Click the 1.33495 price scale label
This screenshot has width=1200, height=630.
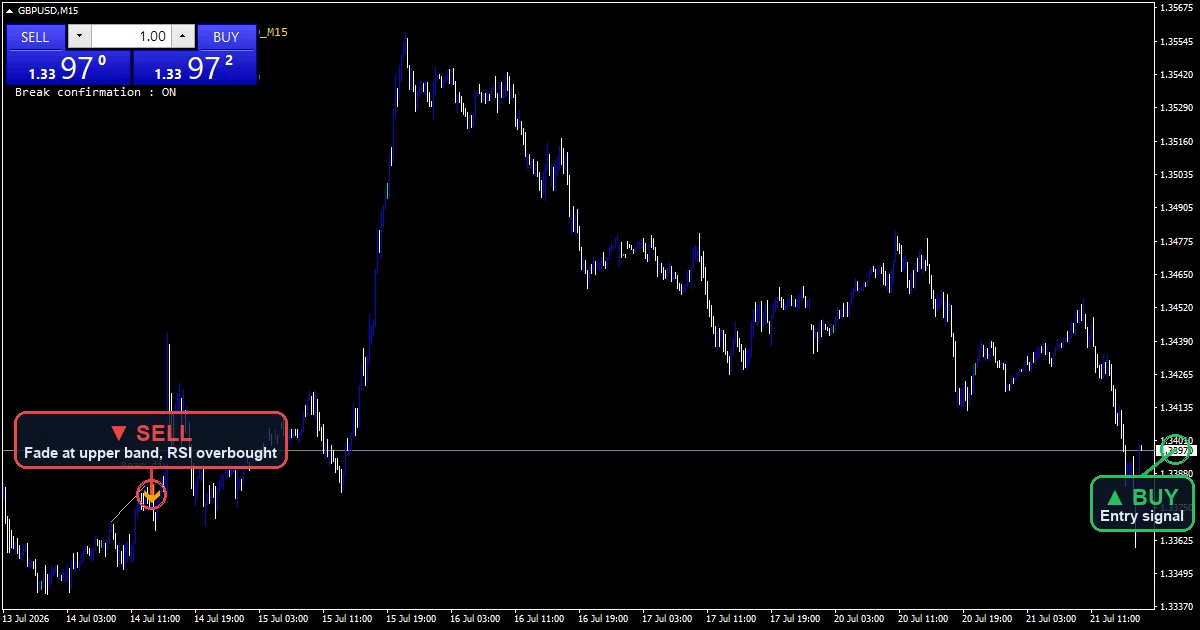pyautogui.click(x=1177, y=574)
